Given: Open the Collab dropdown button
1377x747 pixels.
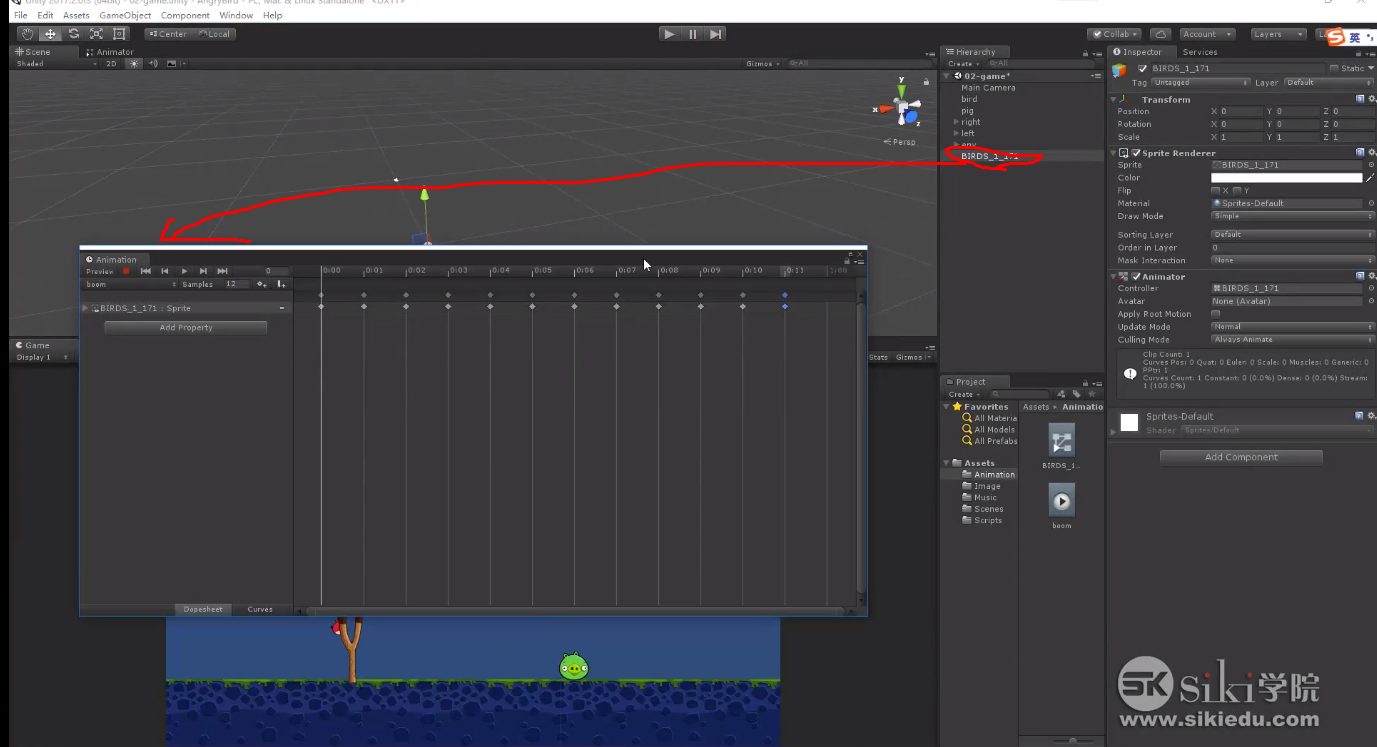Looking at the screenshot, I should [1116, 34].
